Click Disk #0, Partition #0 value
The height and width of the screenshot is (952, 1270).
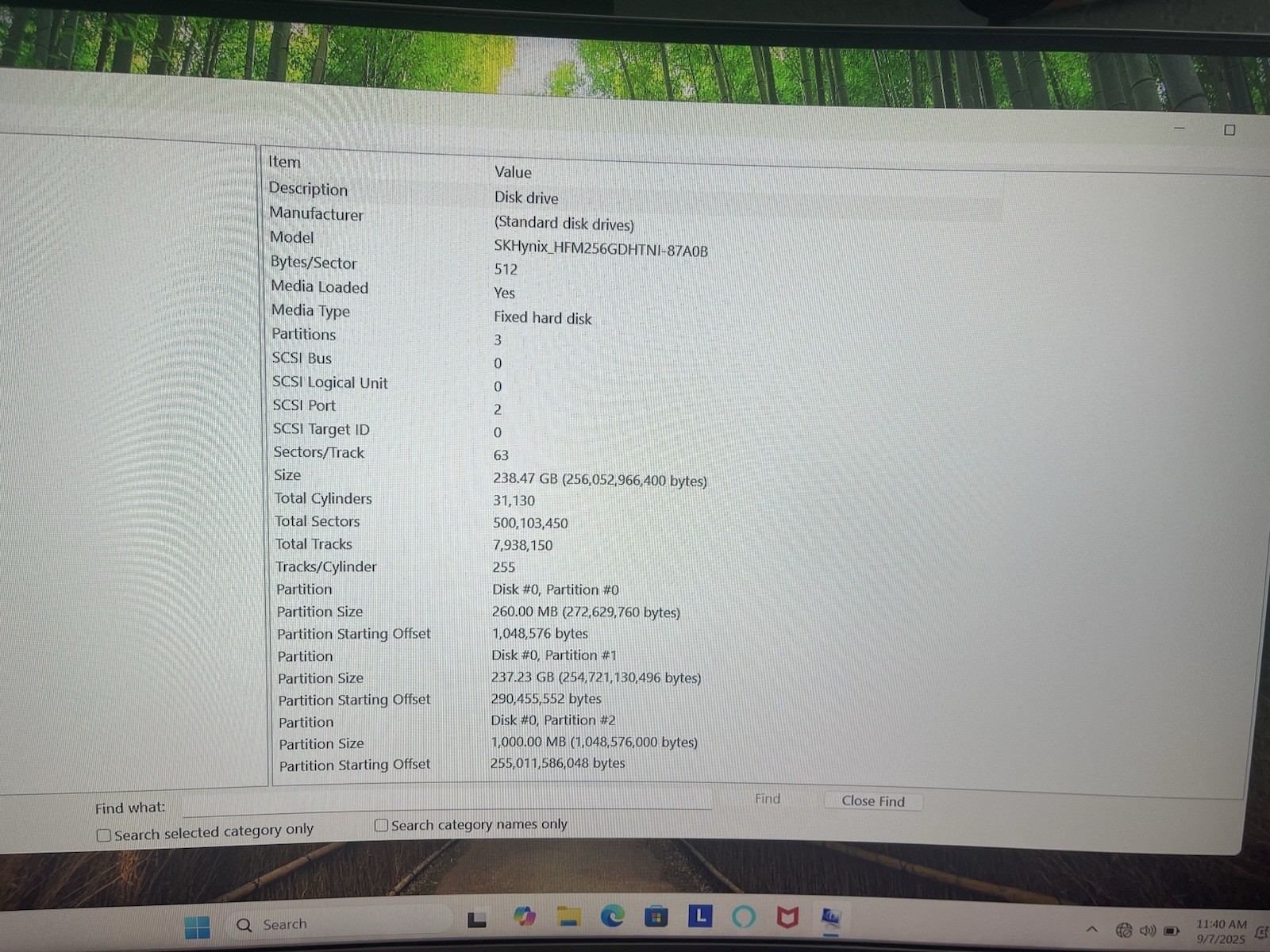click(x=556, y=590)
